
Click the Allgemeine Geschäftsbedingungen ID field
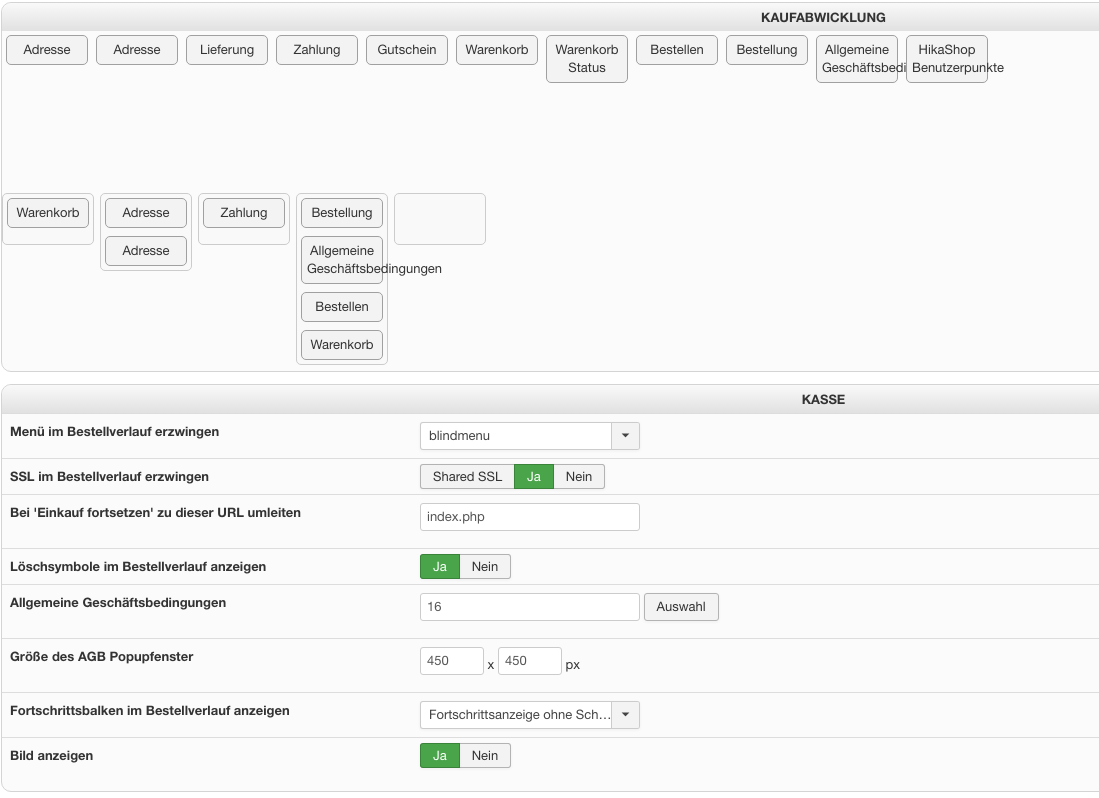tap(529, 607)
